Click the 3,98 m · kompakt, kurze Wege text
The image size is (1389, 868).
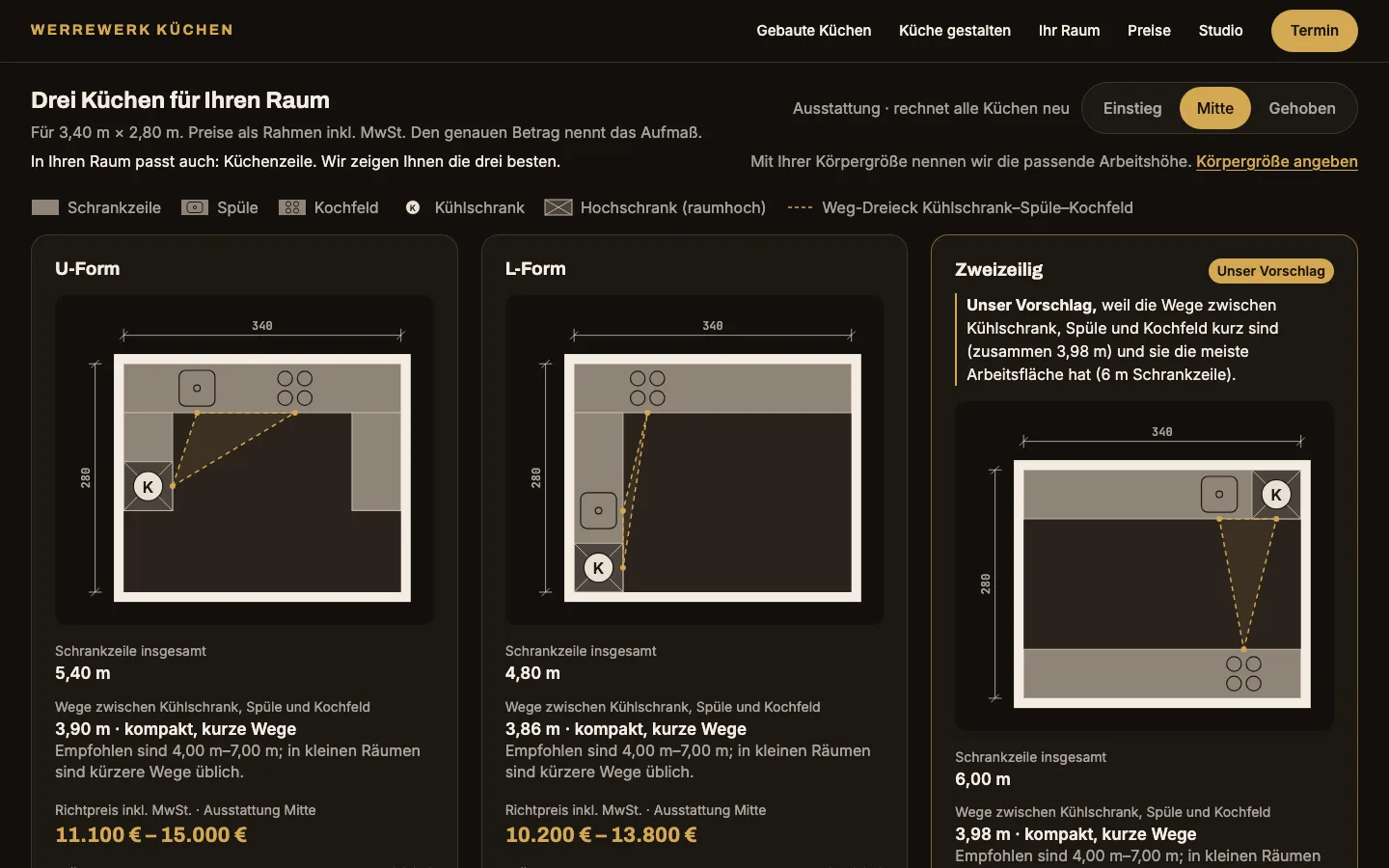click(1076, 834)
